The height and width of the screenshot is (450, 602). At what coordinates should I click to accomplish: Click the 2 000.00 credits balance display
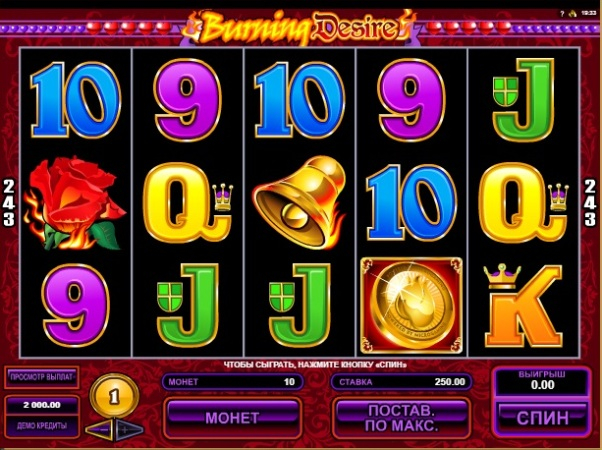(x=42, y=405)
